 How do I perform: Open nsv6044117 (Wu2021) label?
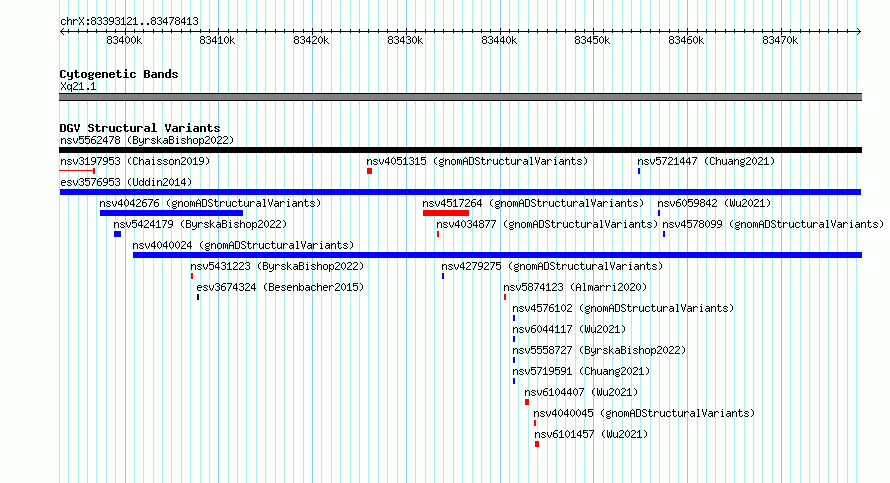click(569, 329)
